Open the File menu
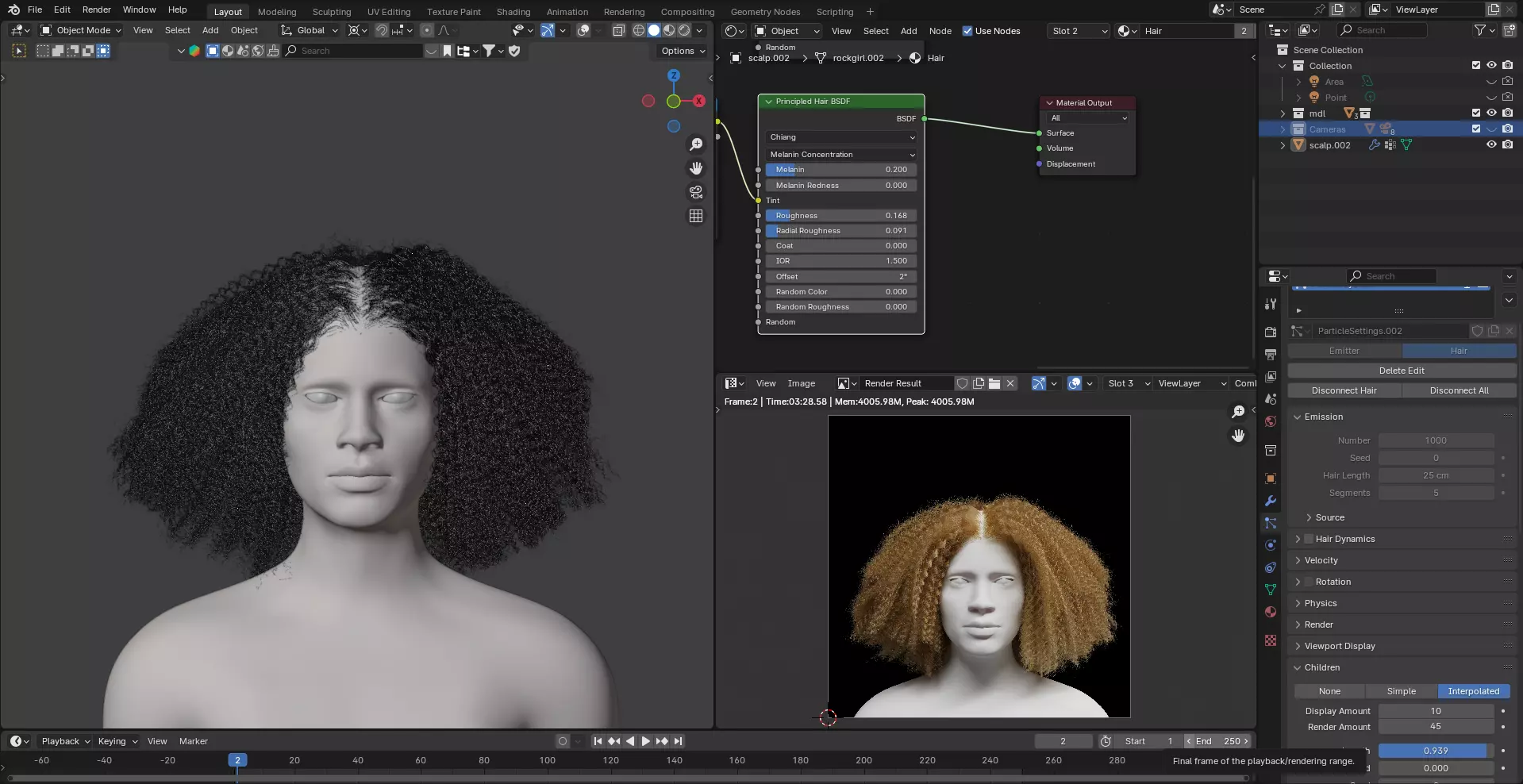This screenshot has width=1523, height=784. tap(35, 10)
